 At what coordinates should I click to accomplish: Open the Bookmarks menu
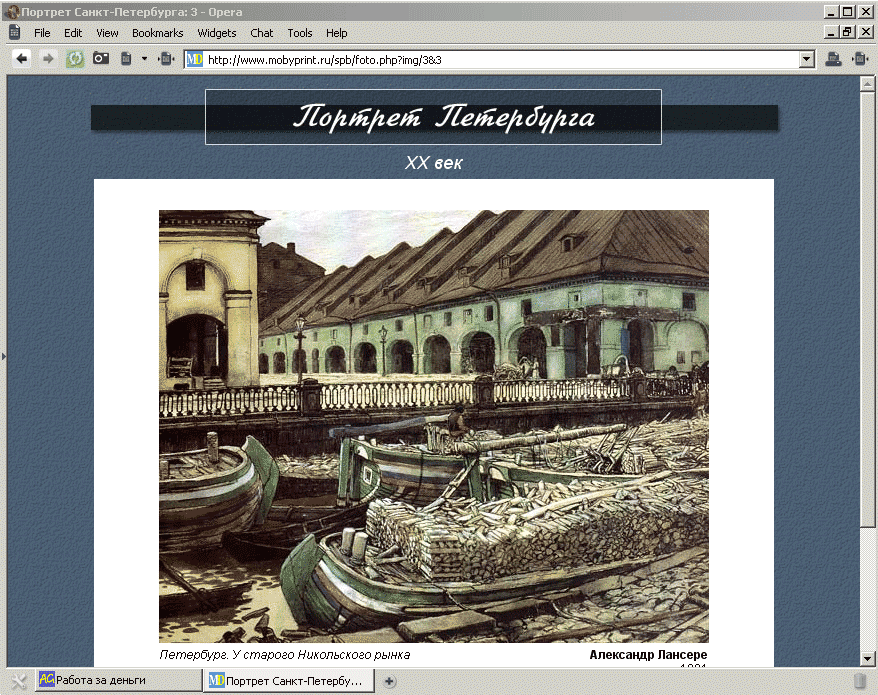coord(157,33)
